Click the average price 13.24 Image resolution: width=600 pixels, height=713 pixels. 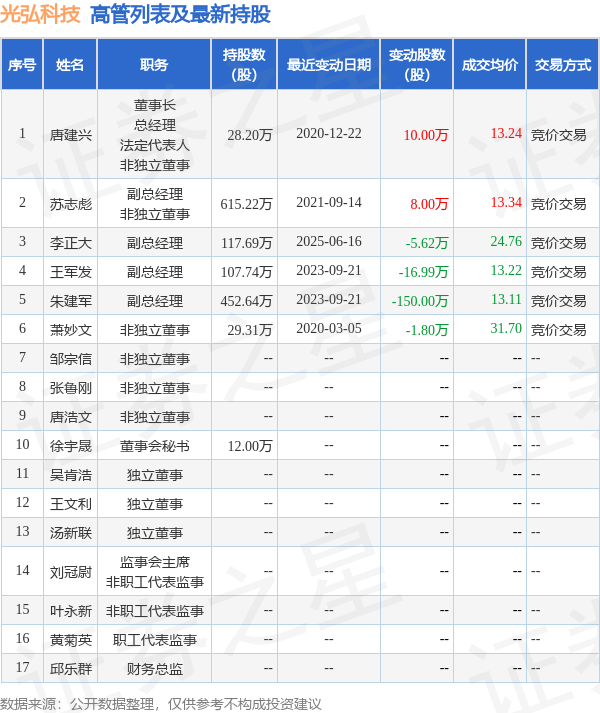(x=506, y=133)
